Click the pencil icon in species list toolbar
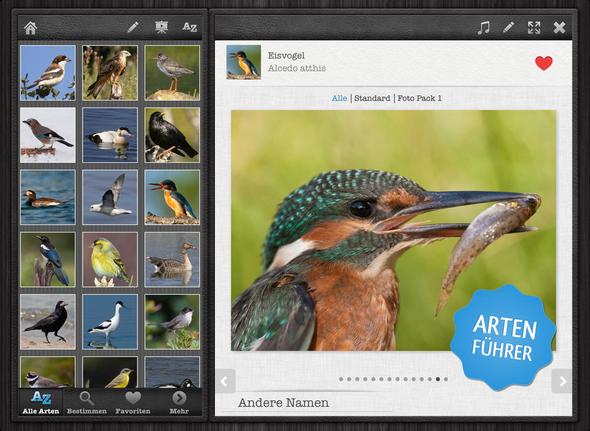The width and height of the screenshot is (590, 431). coord(133,27)
